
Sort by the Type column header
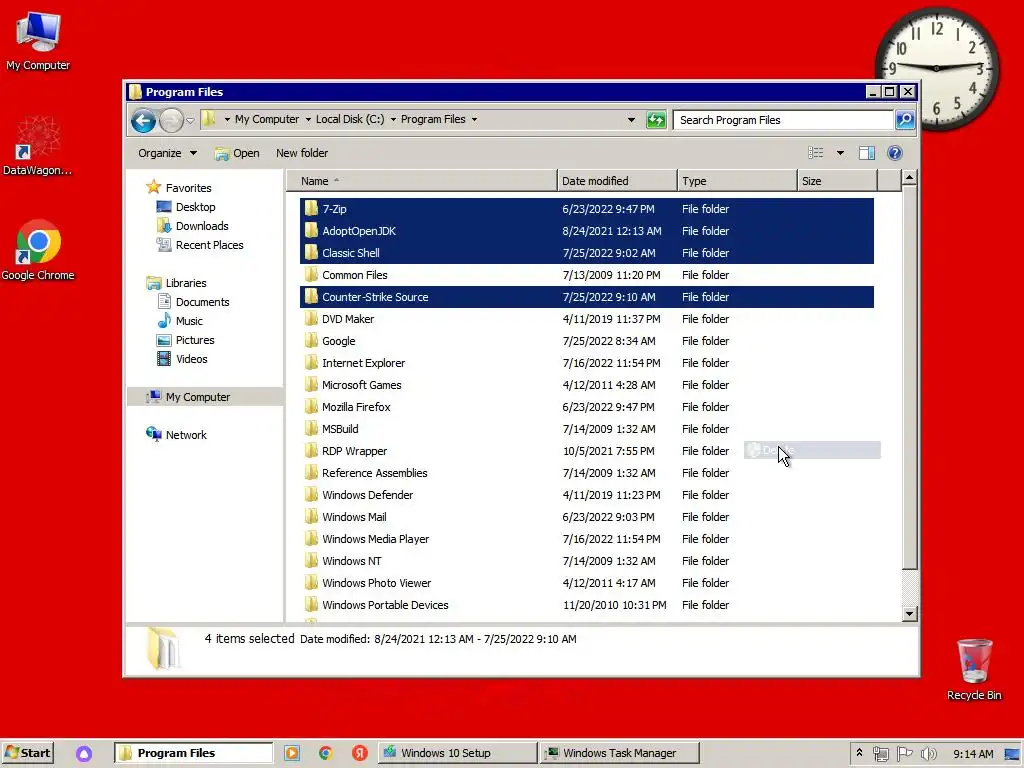pyautogui.click(x=737, y=181)
